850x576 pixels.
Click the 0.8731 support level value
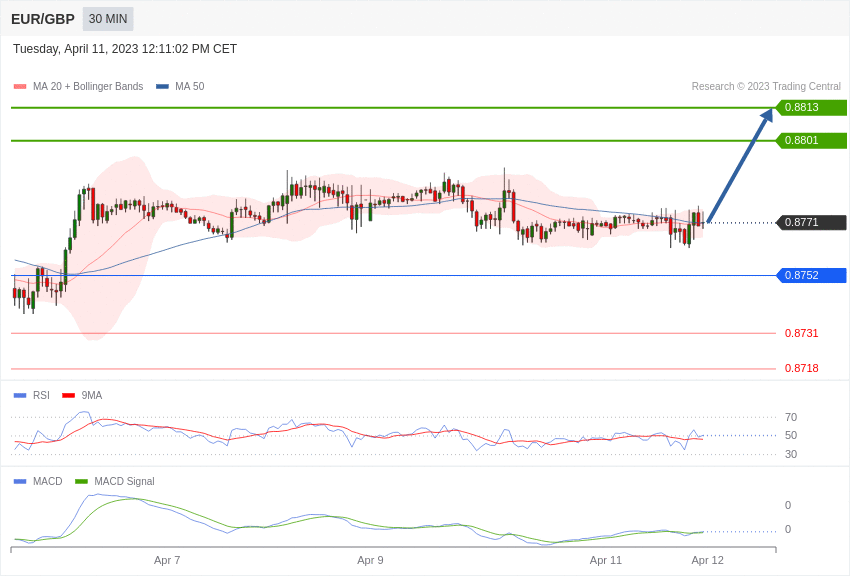[801, 333]
